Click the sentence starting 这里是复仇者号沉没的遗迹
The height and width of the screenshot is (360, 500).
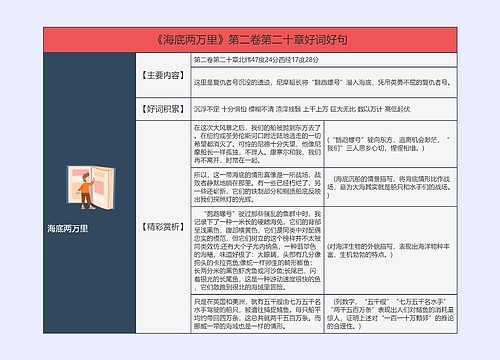coord(323,83)
